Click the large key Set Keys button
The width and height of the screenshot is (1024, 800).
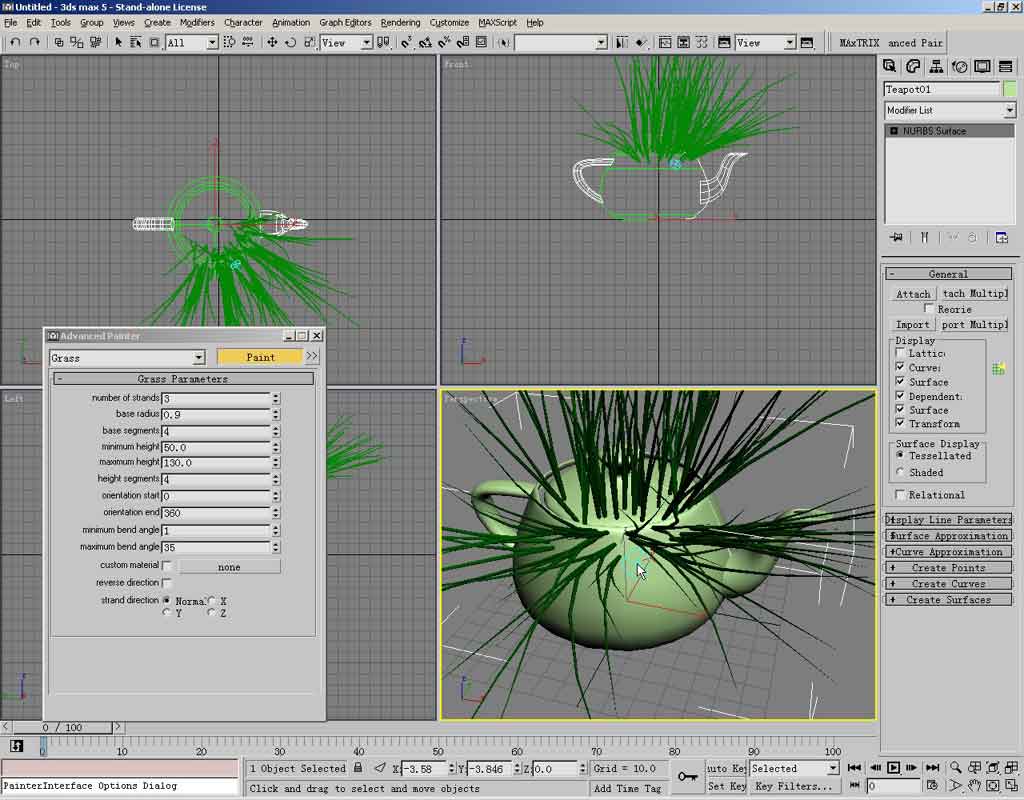(686, 776)
